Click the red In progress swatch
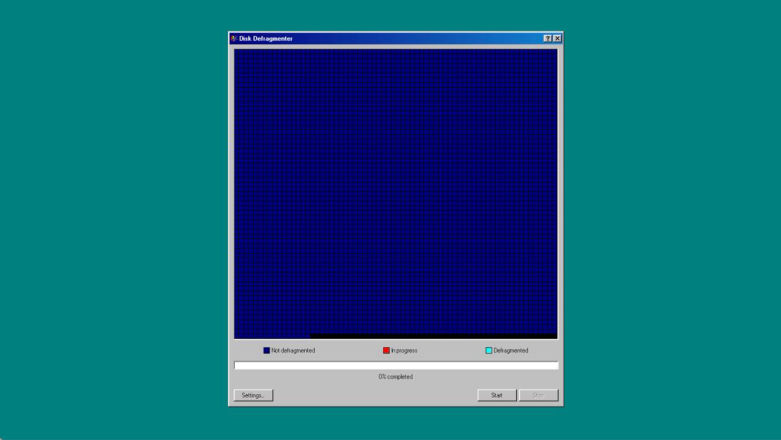781x440 pixels. click(x=386, y=351)
